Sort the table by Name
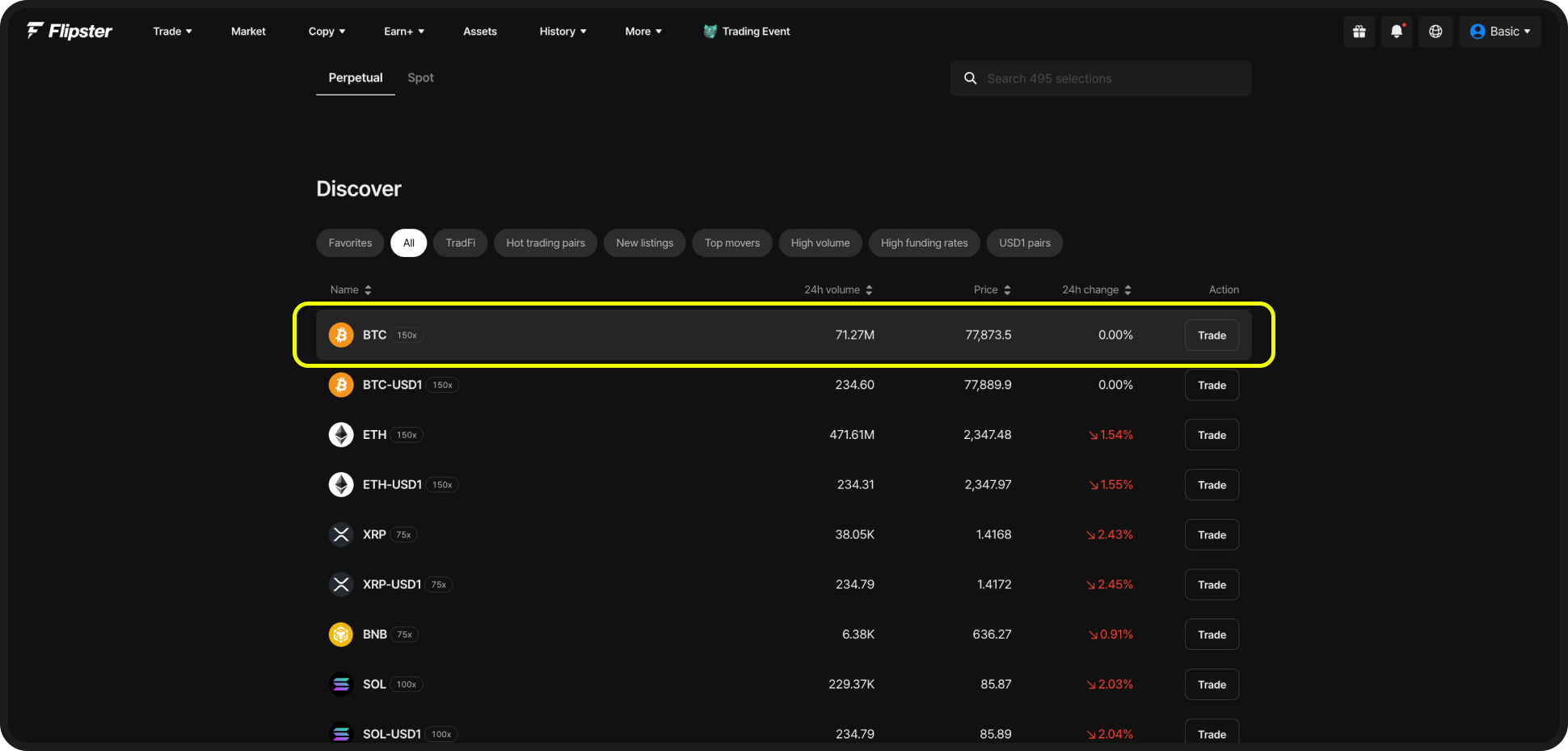Image resolution: width=1568 pixels, height=751 pixels. (x=351, y=289)
